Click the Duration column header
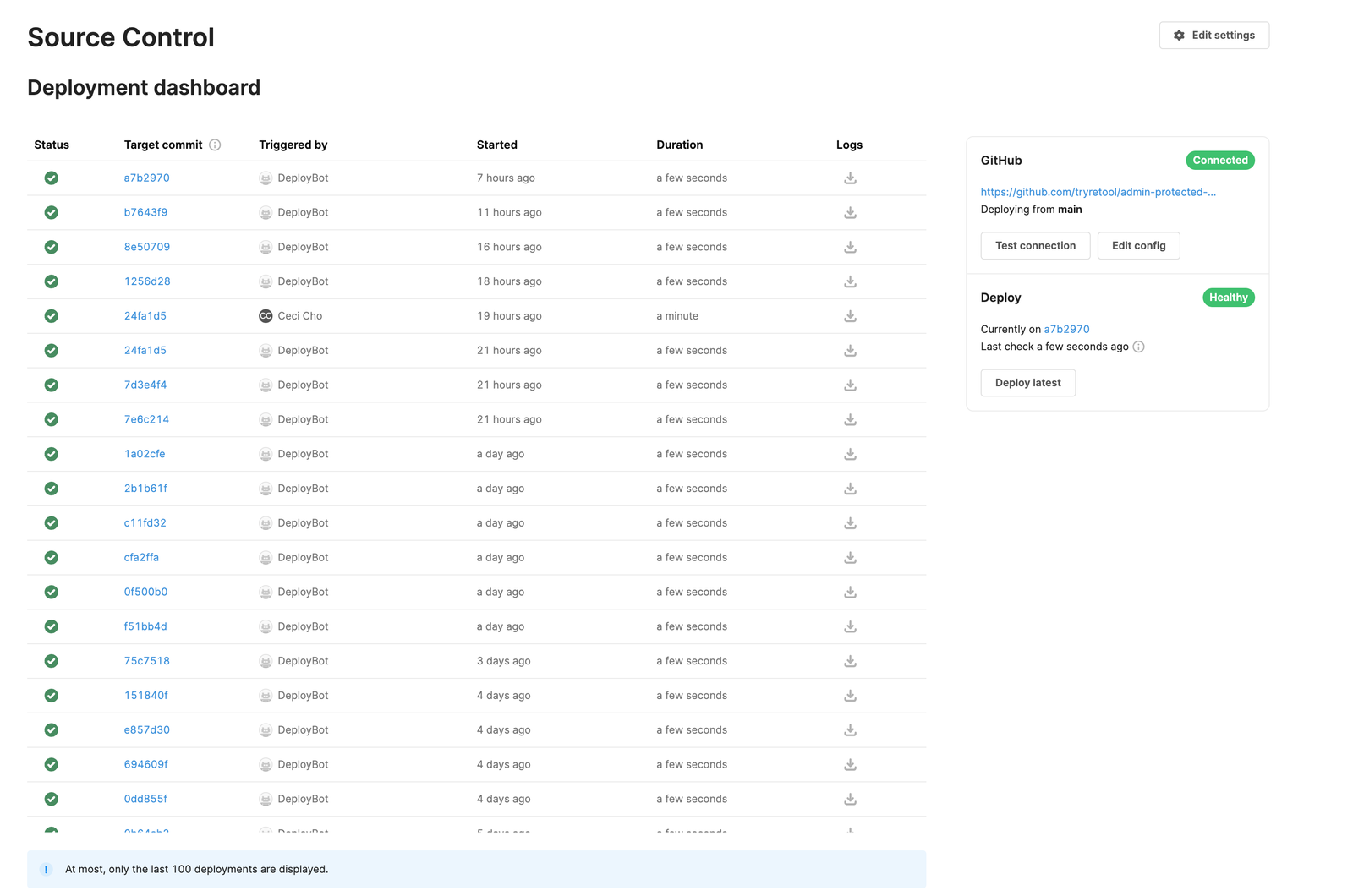The height and width of the screenshot is (896, 1353). [679, 145]
